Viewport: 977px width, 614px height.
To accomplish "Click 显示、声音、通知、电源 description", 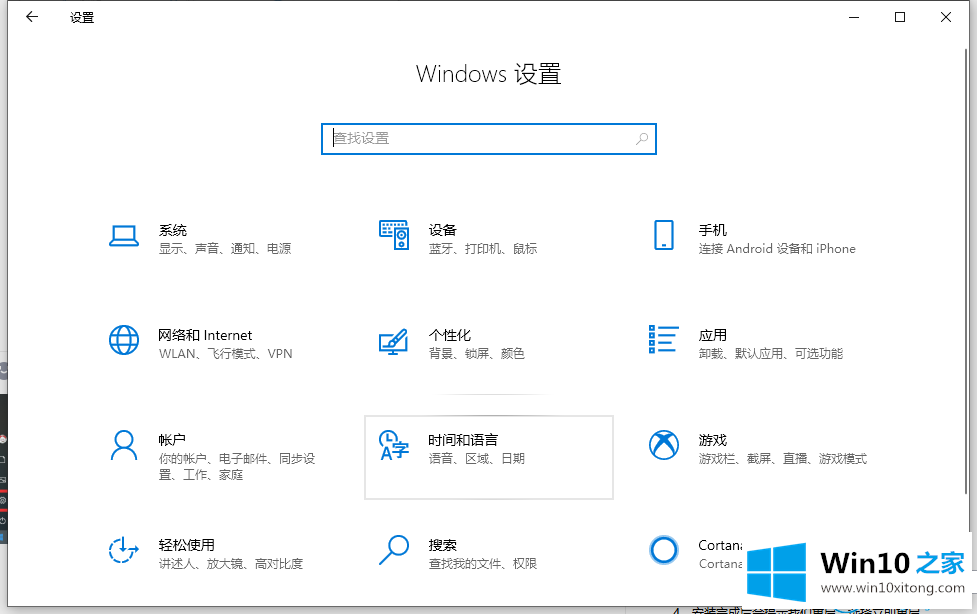I will coord(225,249).
